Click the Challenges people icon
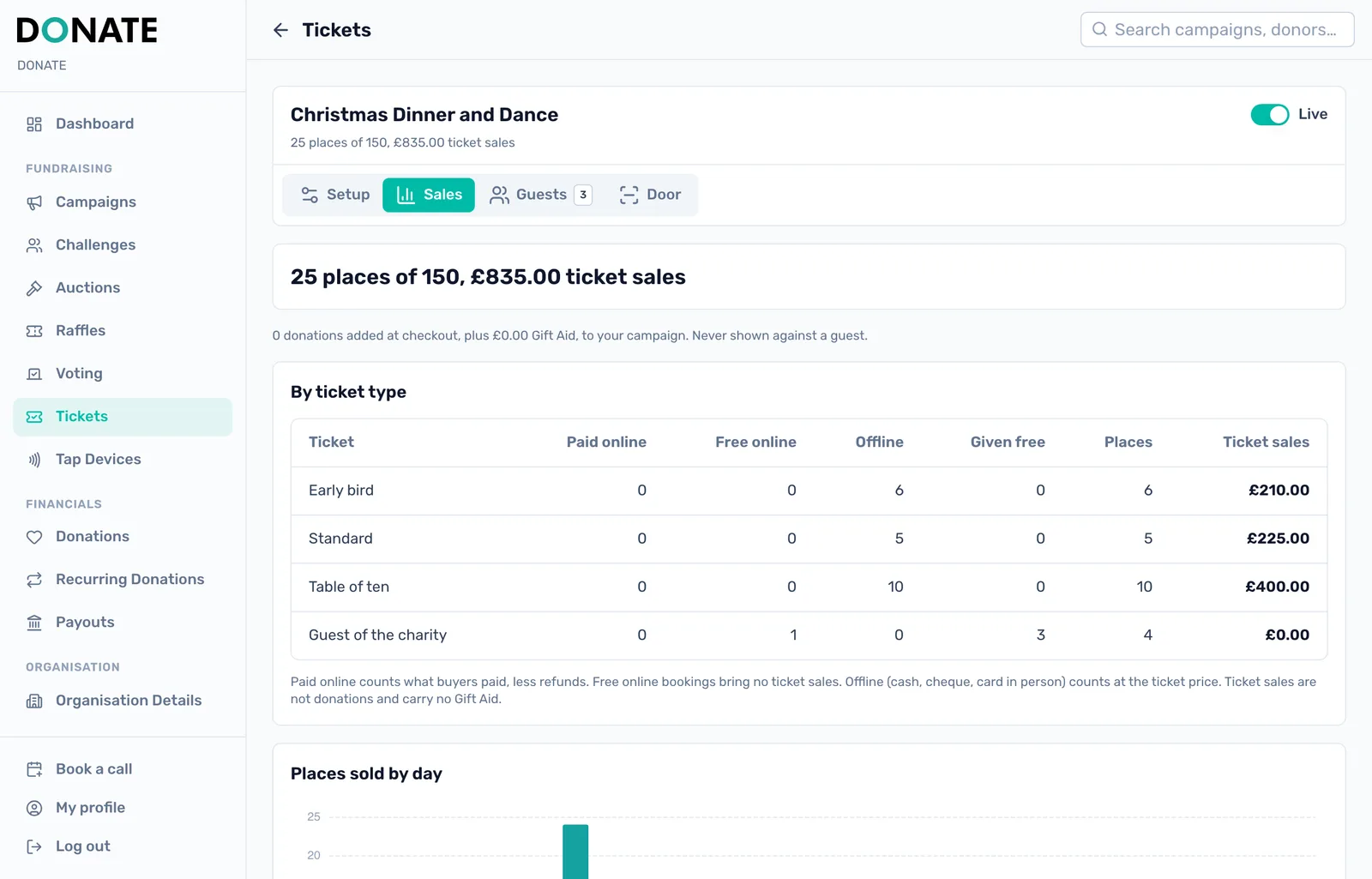This screenshot has height=879, width=1372. 34,245
